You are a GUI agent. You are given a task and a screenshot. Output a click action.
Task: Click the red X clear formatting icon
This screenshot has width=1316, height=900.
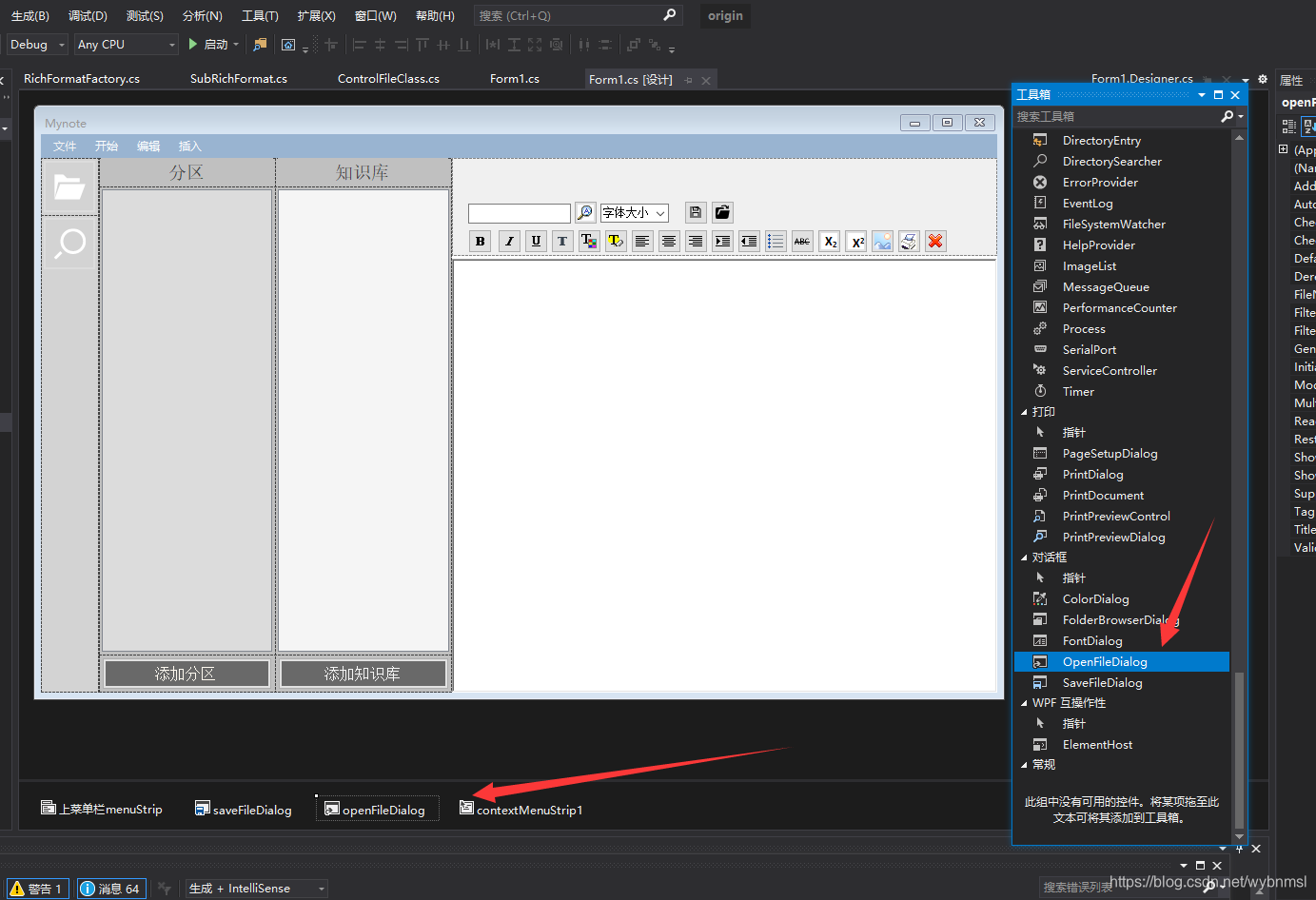tap(935, 241)
